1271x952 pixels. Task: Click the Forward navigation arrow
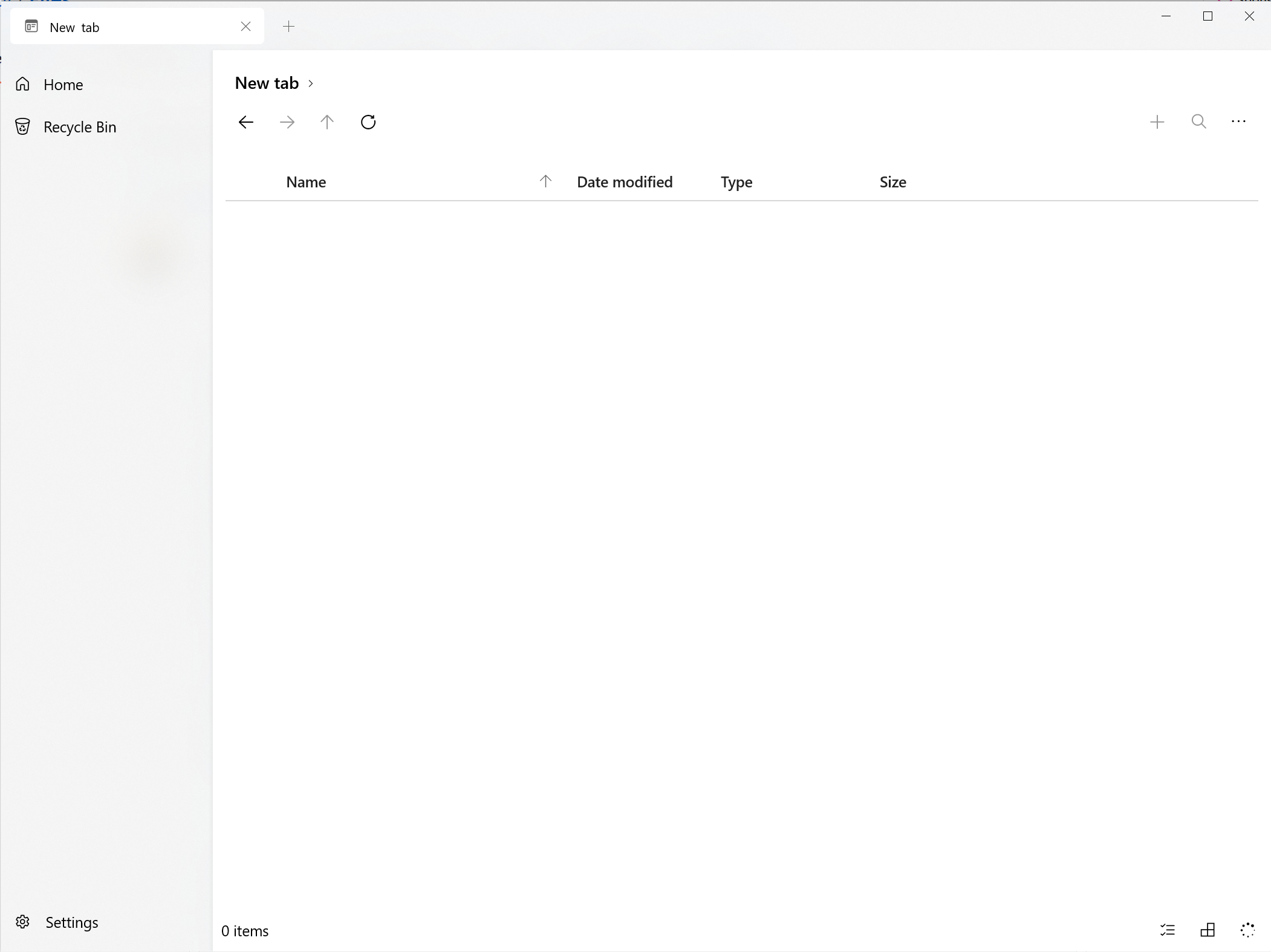point(287,122)
